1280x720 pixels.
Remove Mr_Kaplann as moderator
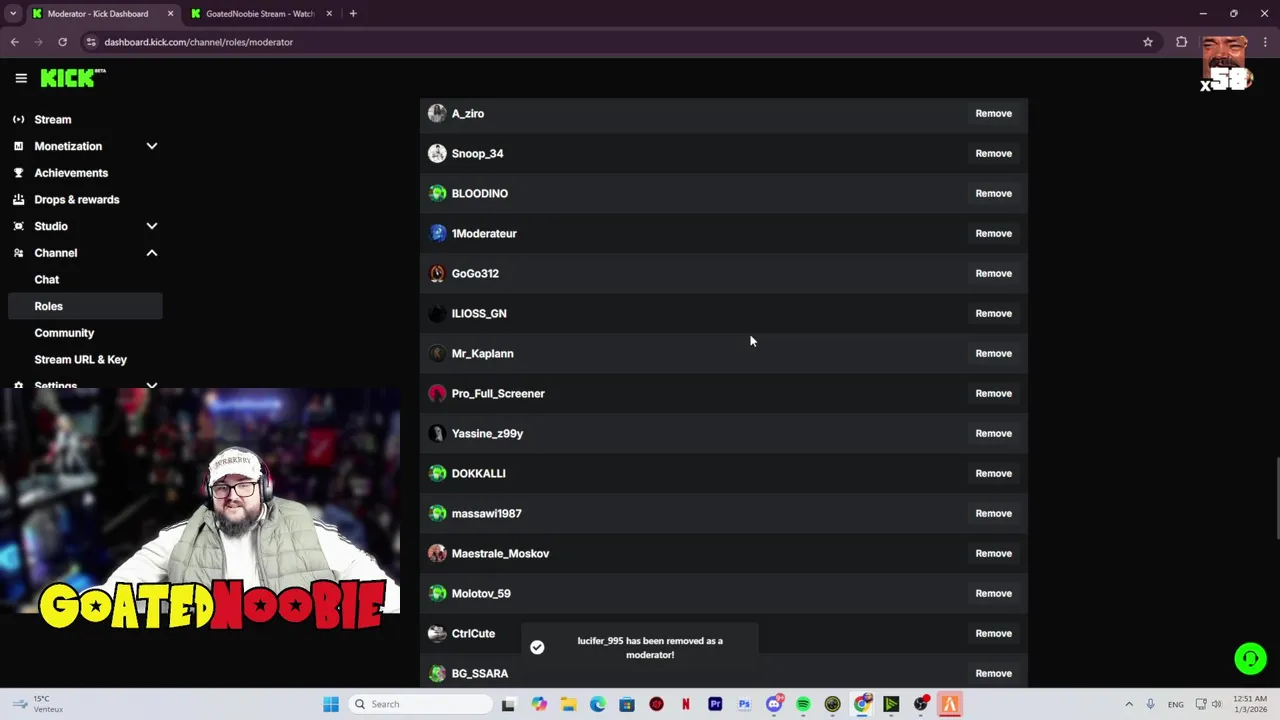point(993,353)
